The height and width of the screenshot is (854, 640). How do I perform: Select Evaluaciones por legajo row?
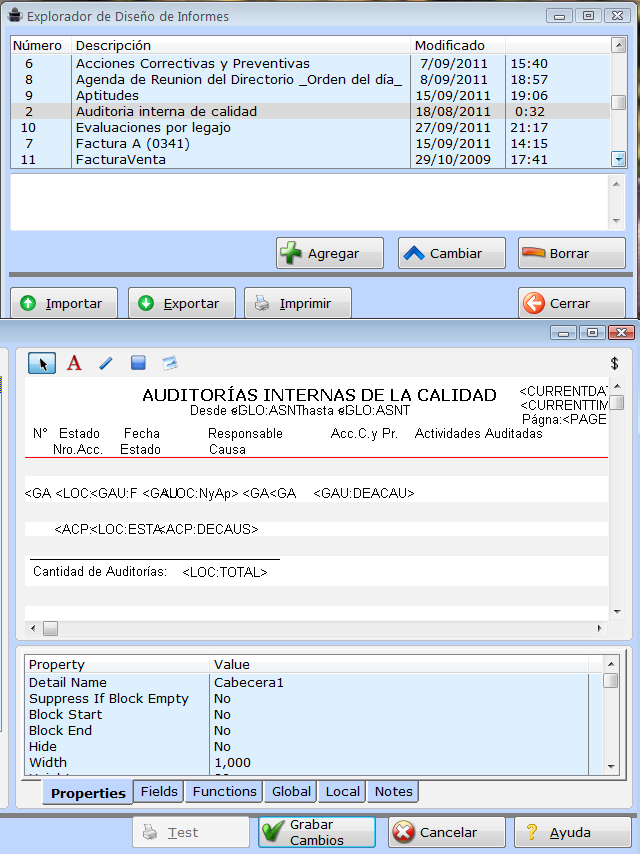tap(310, 127)
